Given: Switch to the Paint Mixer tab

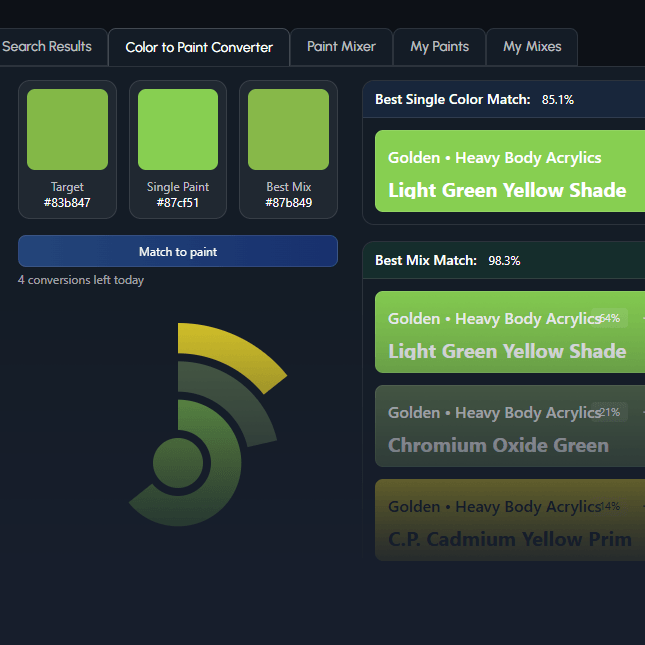Looking at the screenshot, I should [341, 47].
